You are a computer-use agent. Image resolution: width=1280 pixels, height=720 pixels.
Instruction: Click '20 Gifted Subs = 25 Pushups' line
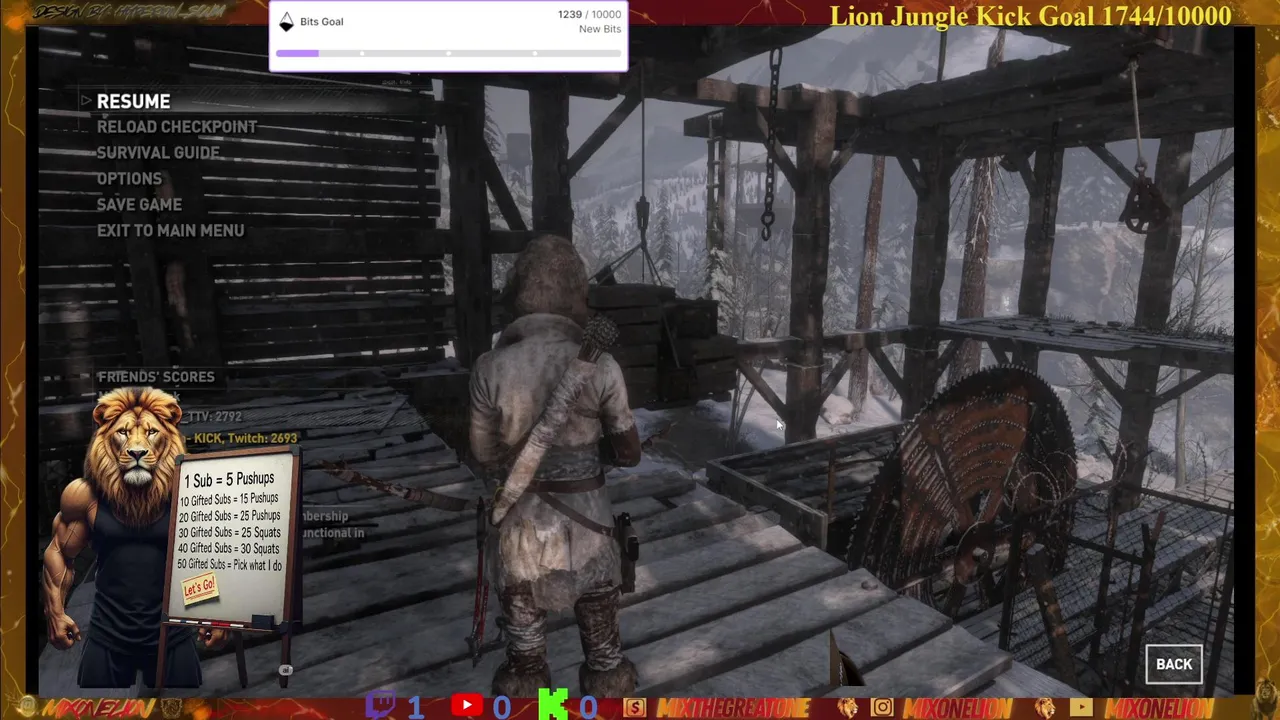[x=230, y=516]
